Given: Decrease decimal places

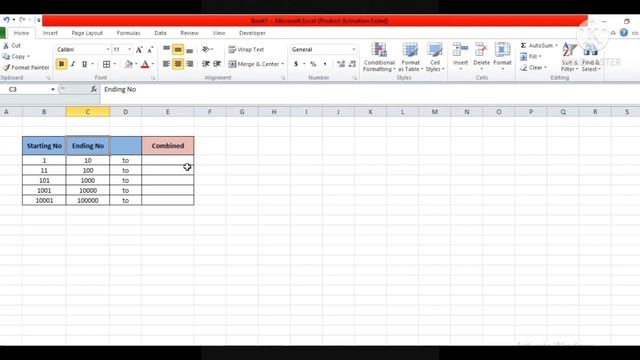Looking at the screenshot, I should [352, 64].
